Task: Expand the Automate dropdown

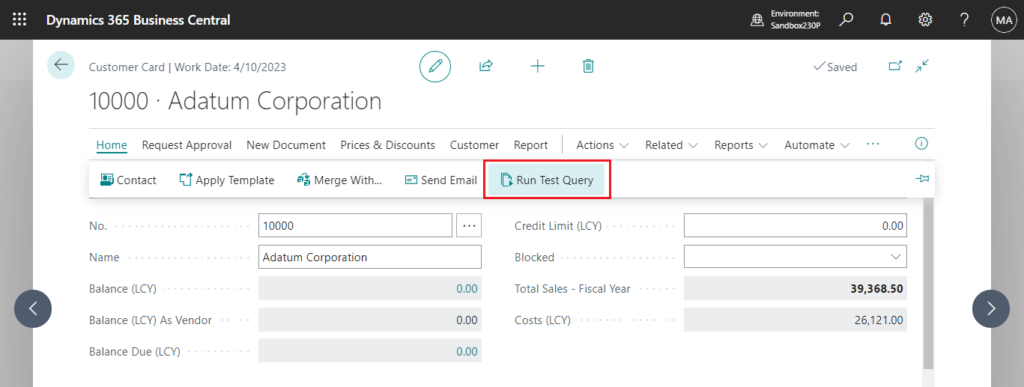Action: 816,145
